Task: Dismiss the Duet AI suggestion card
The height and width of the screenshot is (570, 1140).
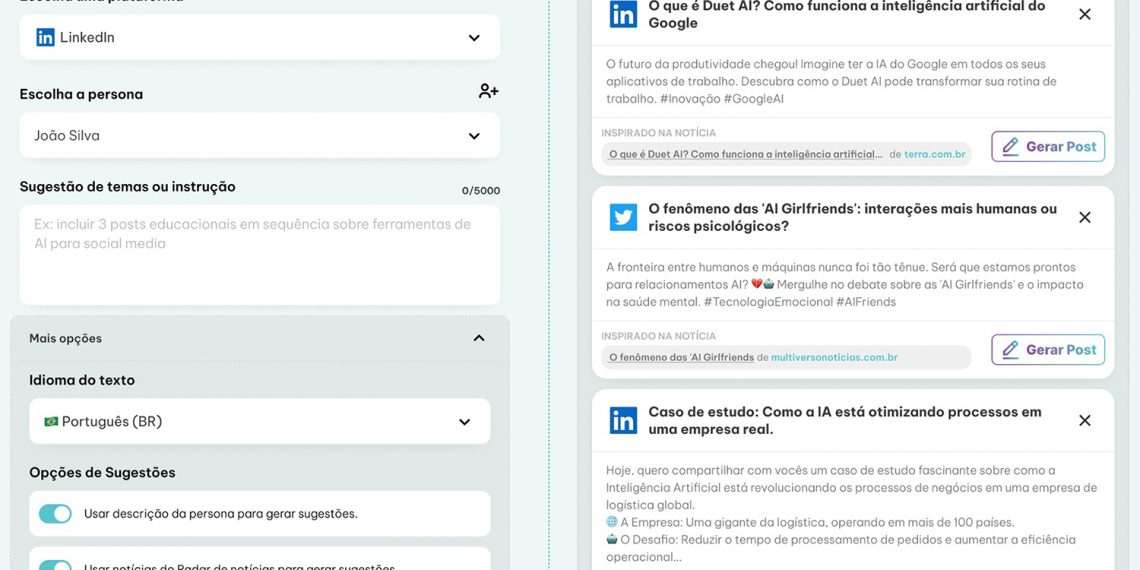Action: [x=1085, y=14]
